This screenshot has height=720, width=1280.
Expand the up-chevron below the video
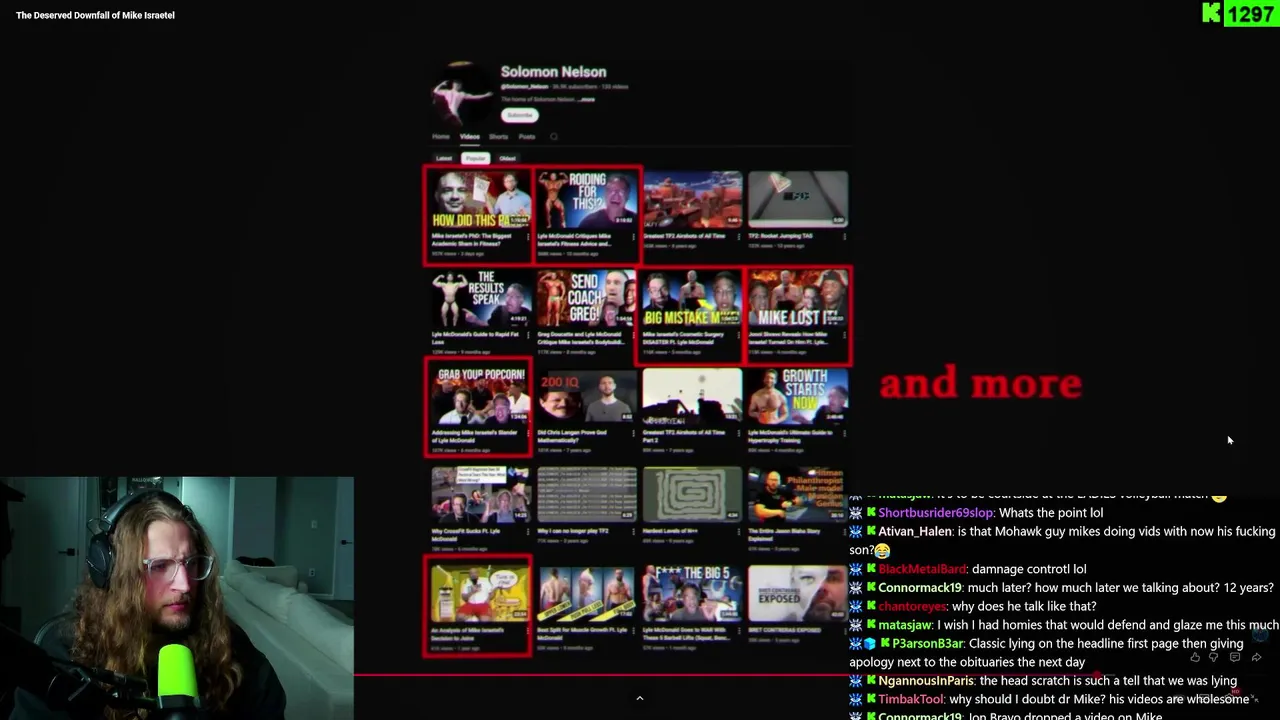(640, 698)
